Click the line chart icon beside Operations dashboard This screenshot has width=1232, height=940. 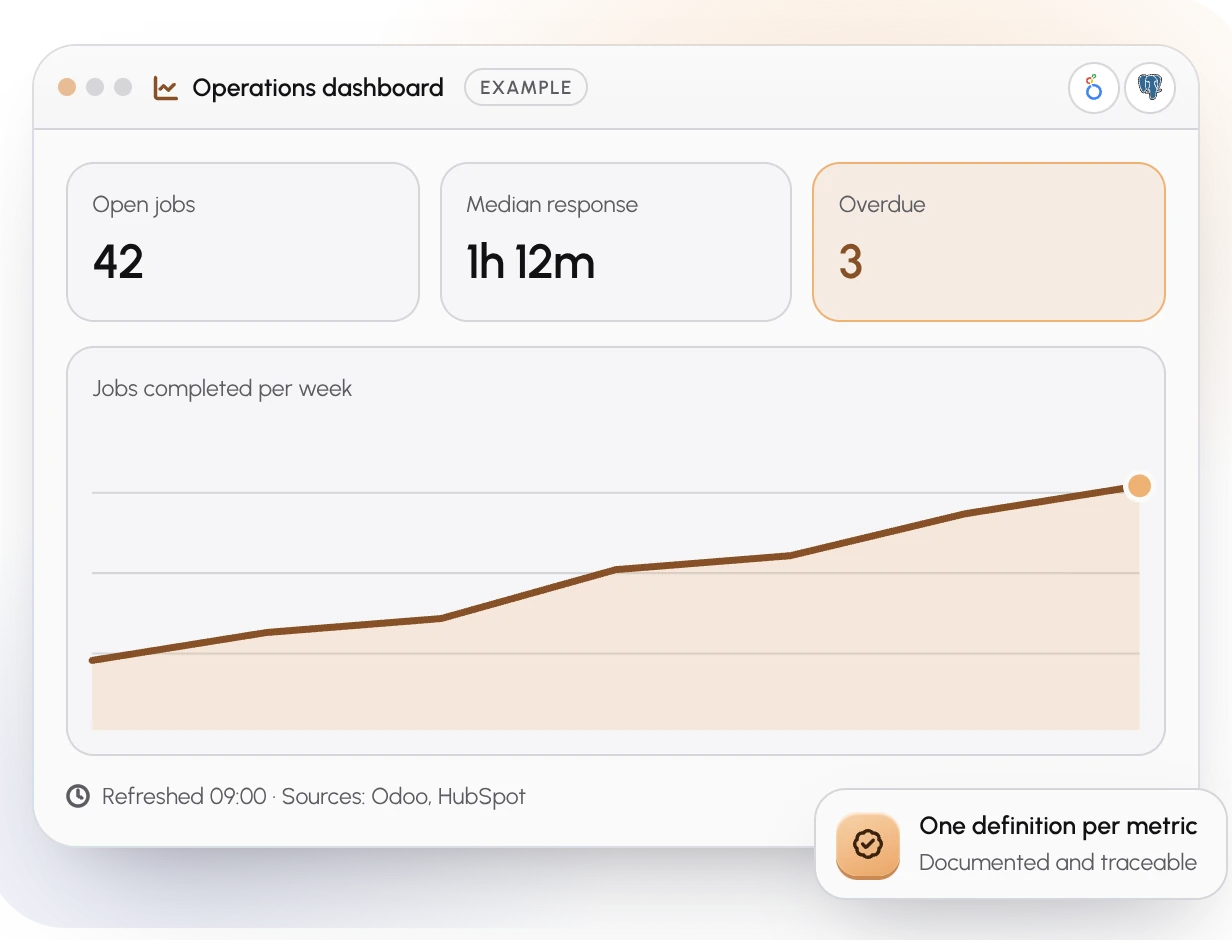165,88
